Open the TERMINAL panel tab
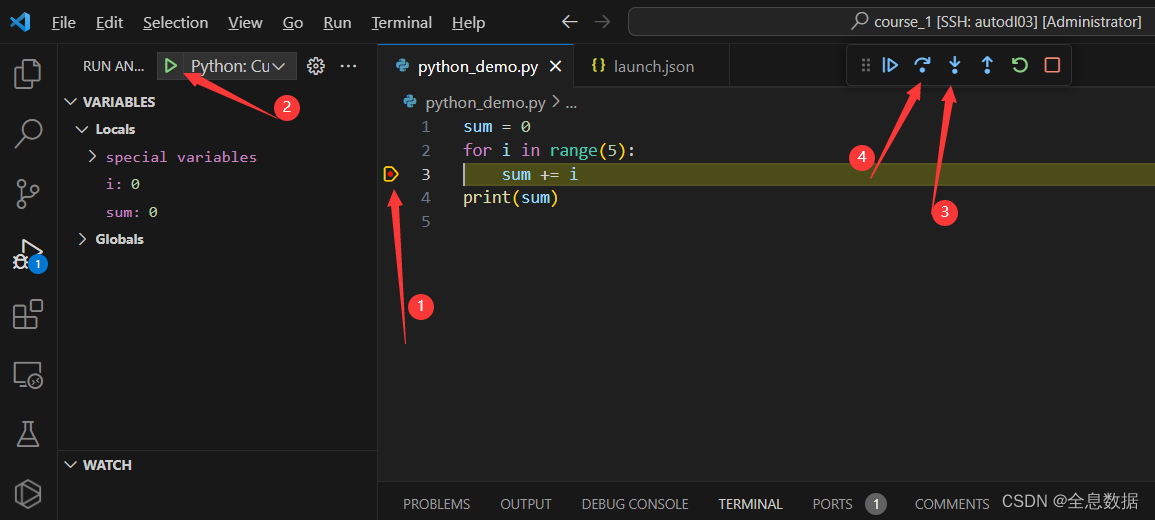 click(x=751, y=505)
